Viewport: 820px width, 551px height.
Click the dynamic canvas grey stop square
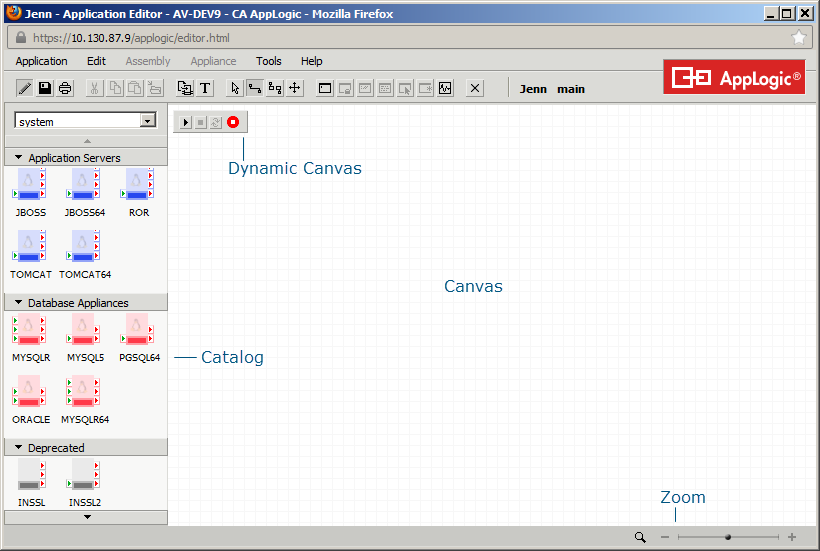pyautogui.click(x=201, y=122)
